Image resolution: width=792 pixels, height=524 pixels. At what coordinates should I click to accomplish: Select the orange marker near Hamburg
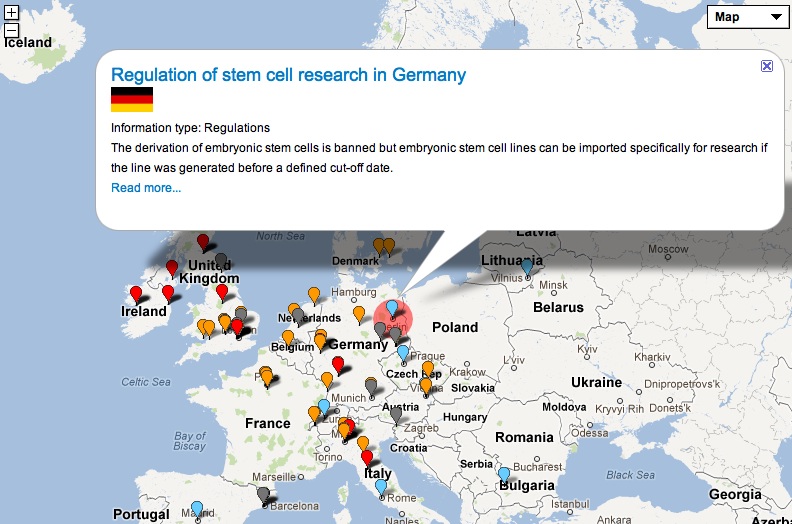[x=359, y=314]
